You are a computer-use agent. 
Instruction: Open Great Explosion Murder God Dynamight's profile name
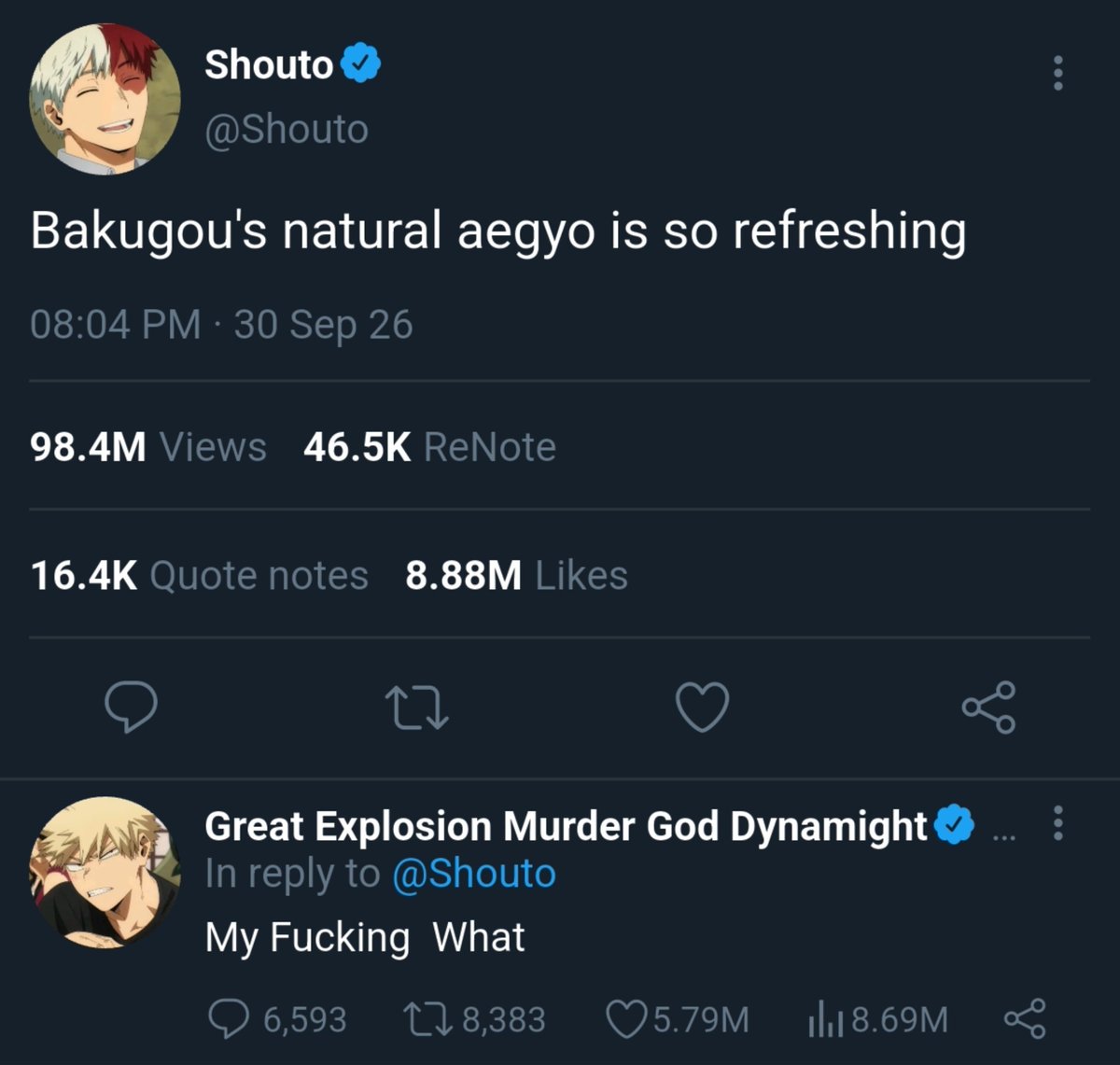[x=566, y=826]
